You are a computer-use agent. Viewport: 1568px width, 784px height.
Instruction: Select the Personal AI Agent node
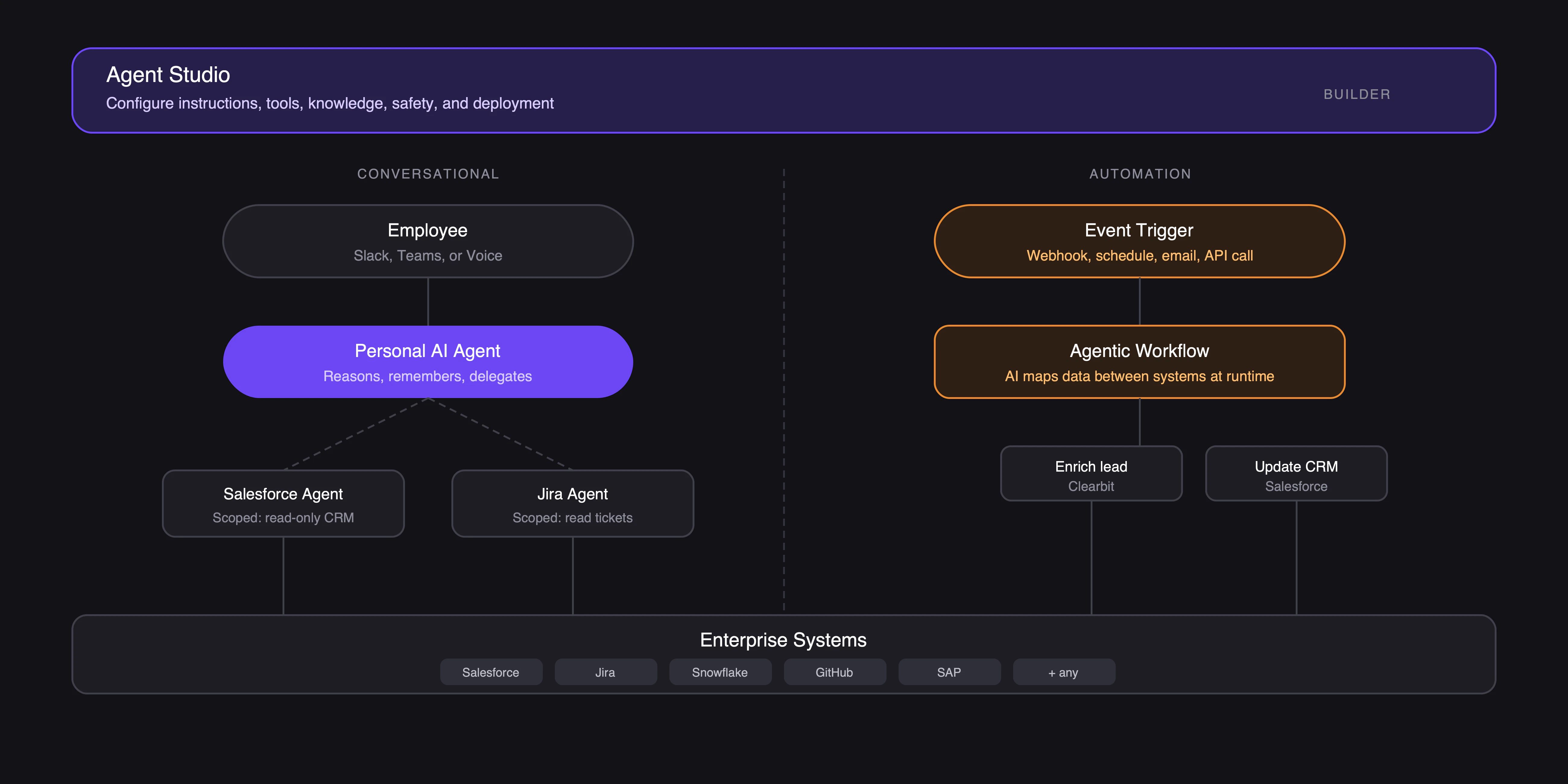click(x=428, y=362)
